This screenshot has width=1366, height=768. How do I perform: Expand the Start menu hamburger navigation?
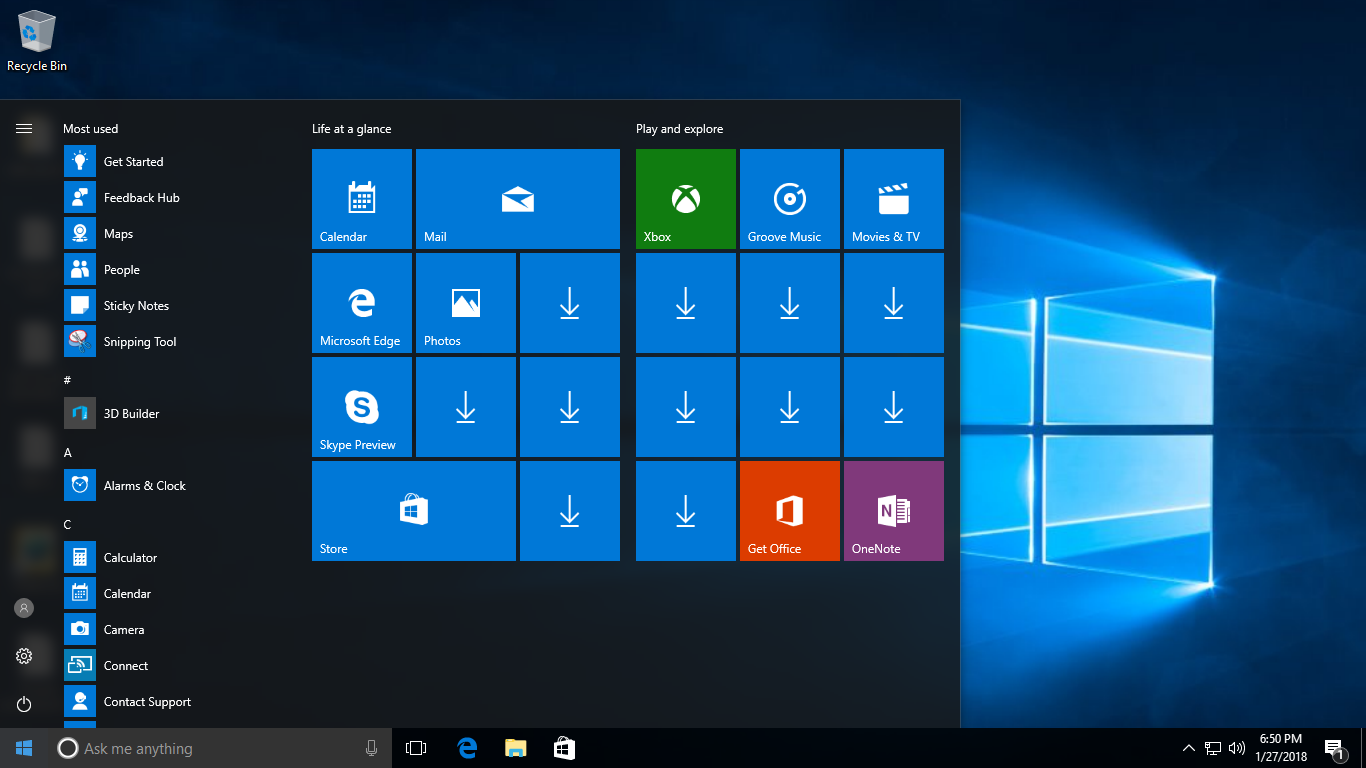[x=24, y=128]
